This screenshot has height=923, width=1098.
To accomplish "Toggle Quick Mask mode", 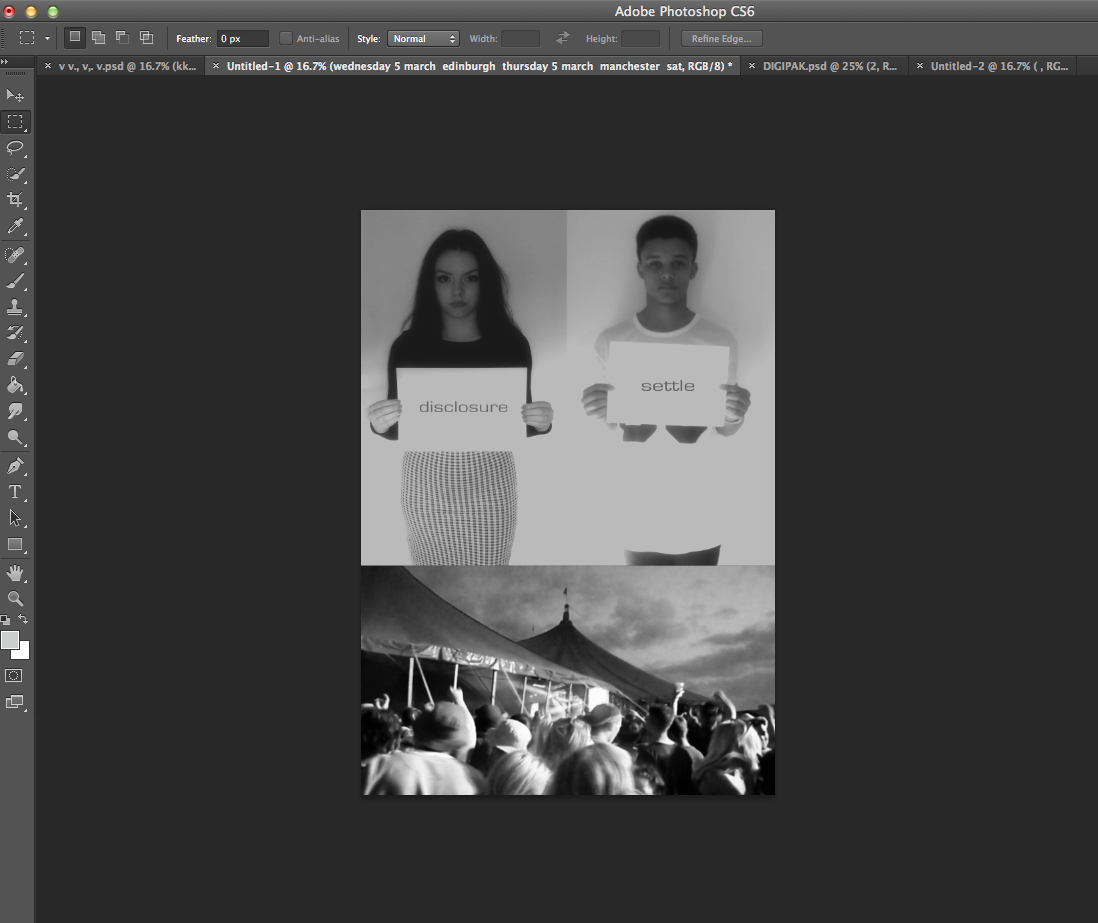I will tap(14, 676).
